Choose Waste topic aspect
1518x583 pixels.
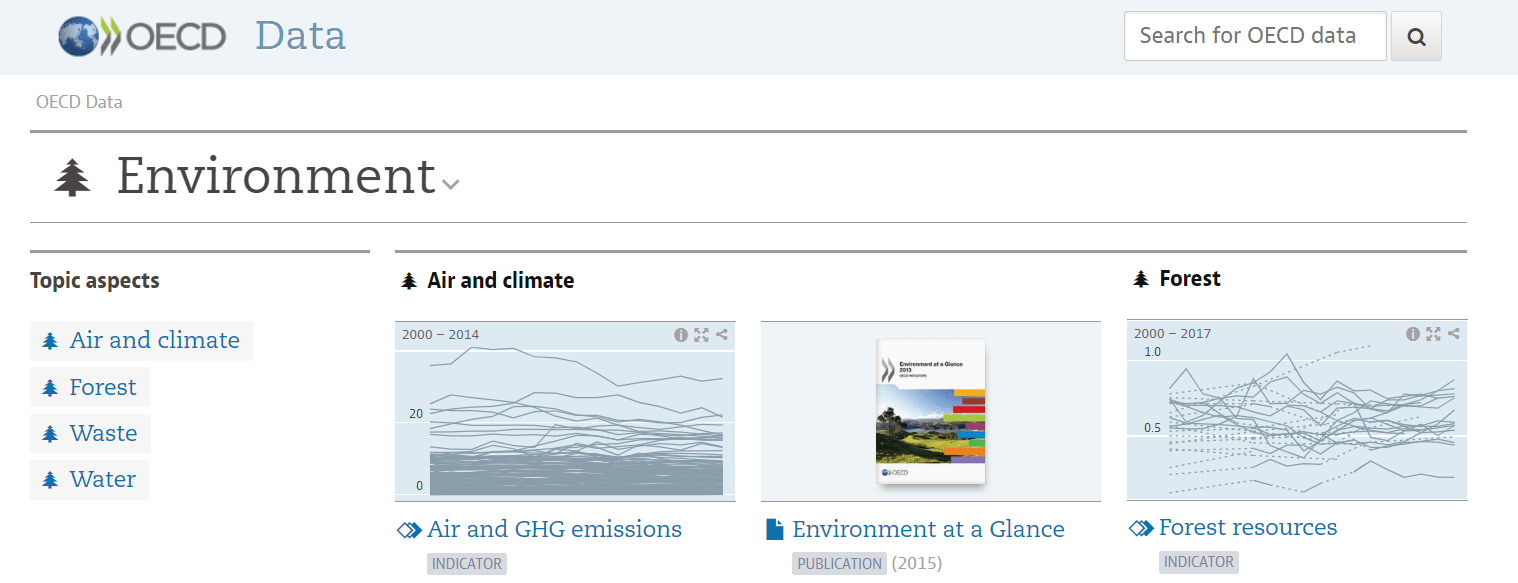click(x=103, y=433)
